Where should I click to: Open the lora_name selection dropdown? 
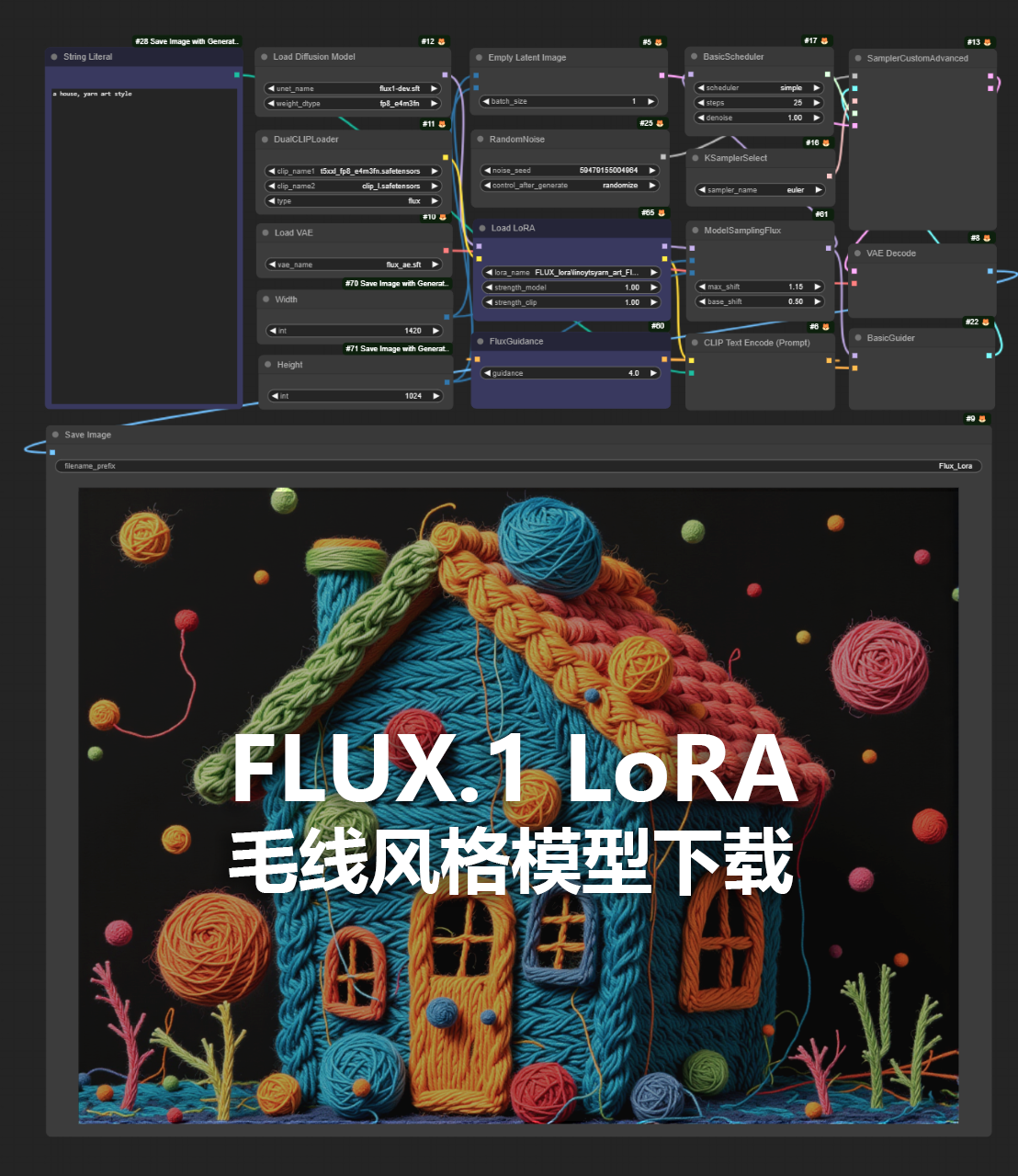[x=571, y=273]
